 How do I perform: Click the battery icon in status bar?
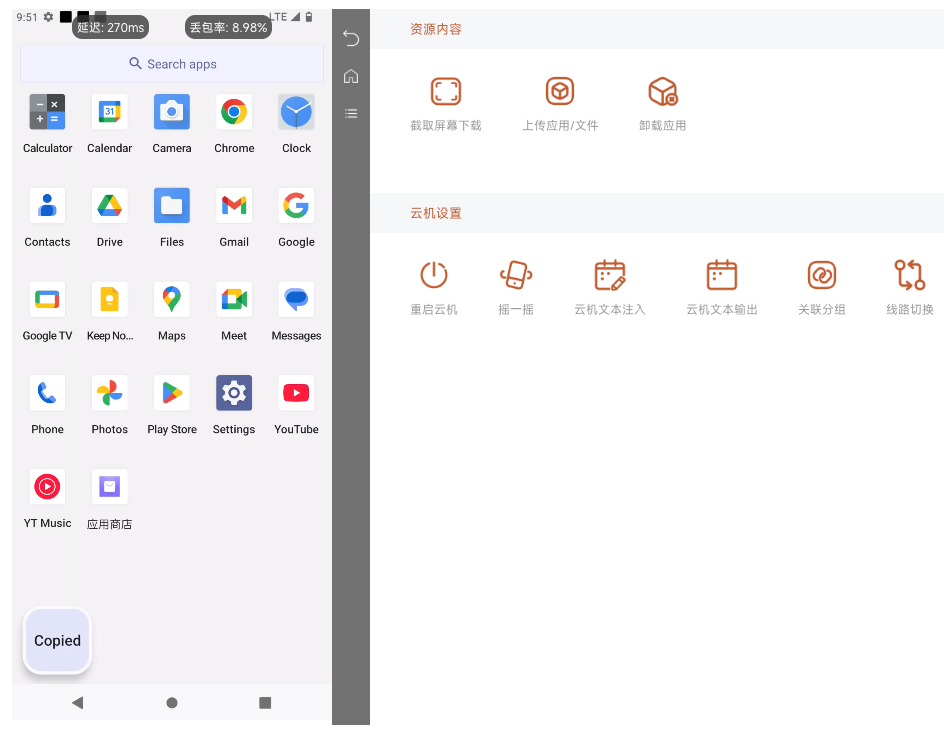(x=309, y=17)
